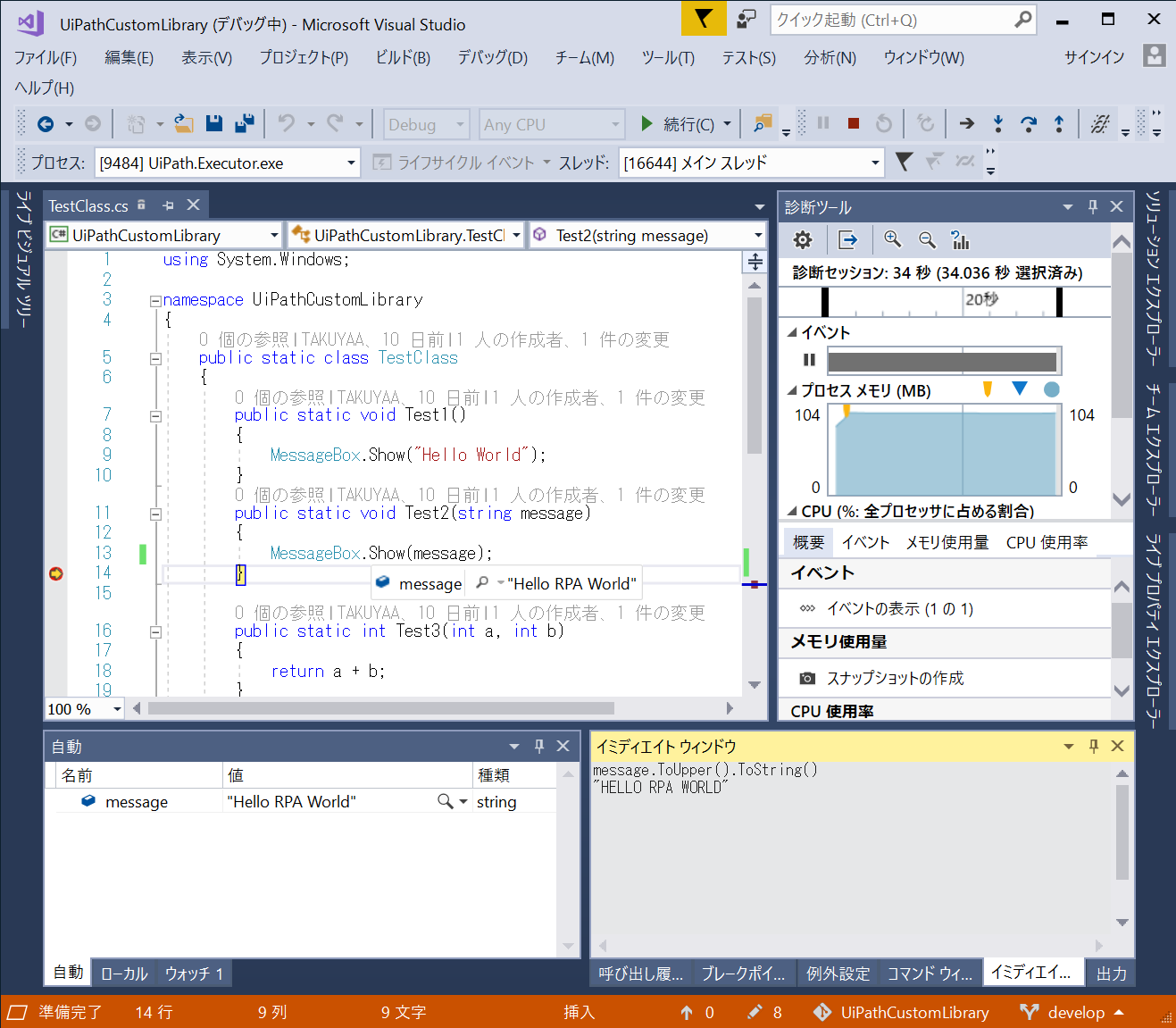Click the feedback flag icon in title bar

tap(704, 19)
